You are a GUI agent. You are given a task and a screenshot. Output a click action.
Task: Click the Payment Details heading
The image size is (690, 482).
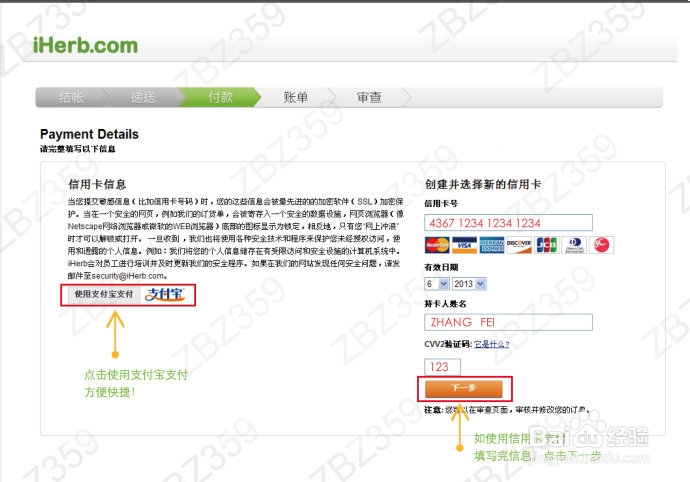tap(89, 134)
